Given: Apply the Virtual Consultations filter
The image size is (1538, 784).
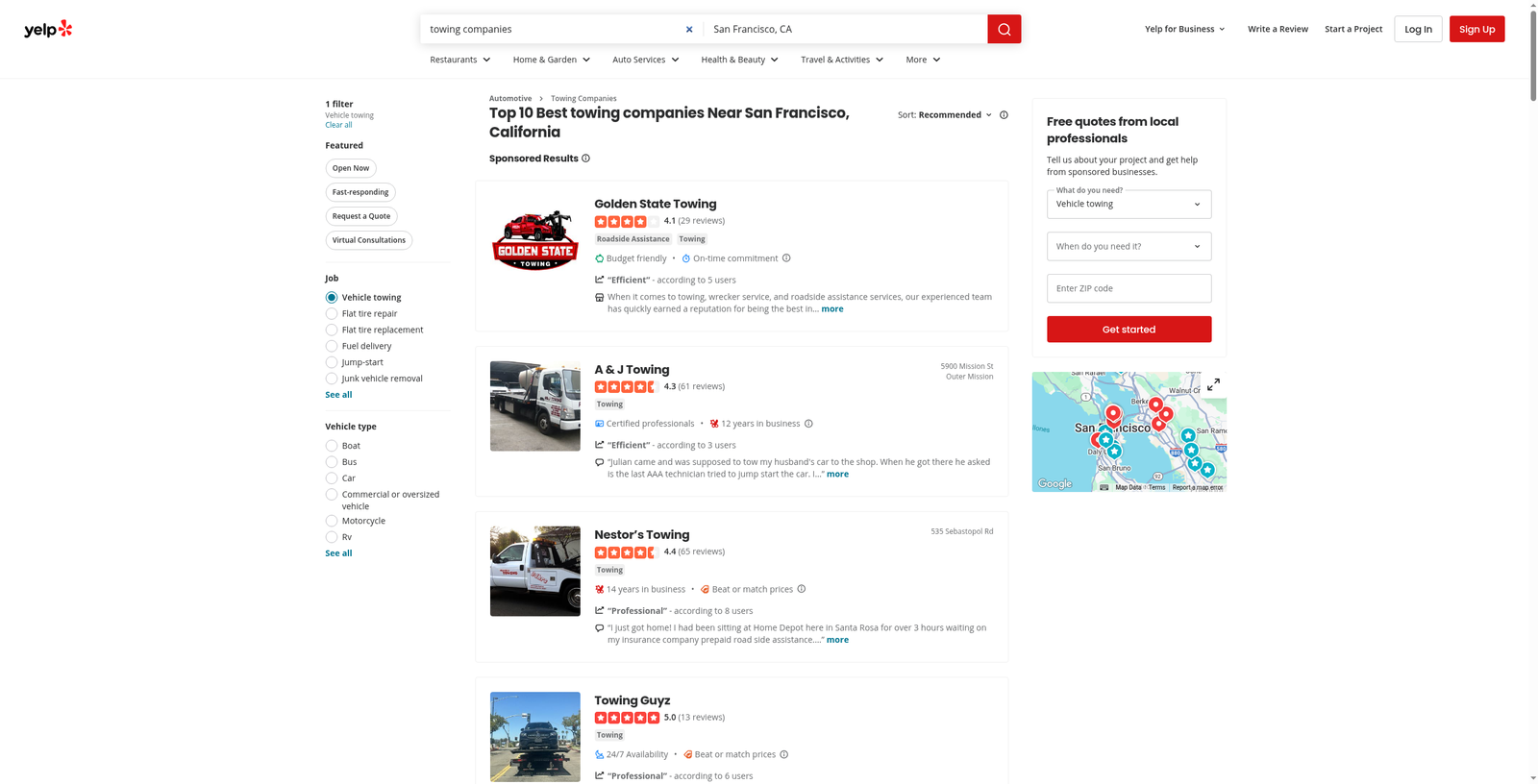Looking at the screenshot, I should coord(369,240).
